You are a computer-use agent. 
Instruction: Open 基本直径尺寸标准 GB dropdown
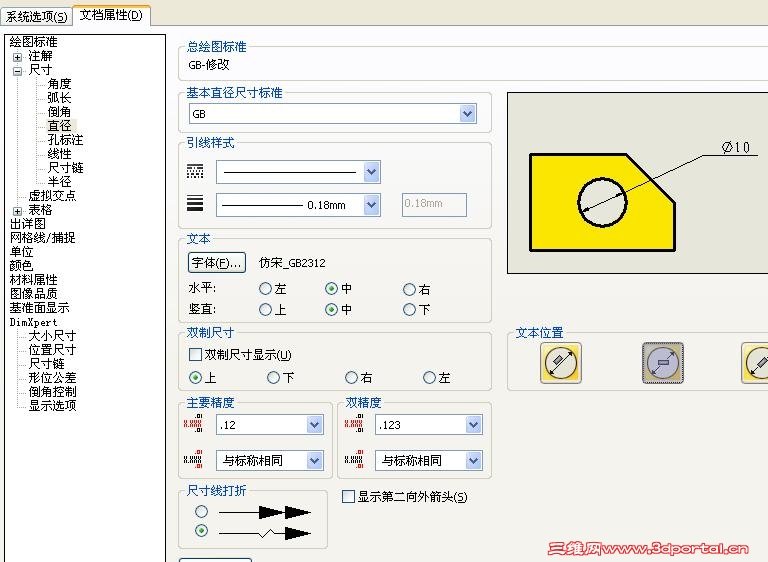468,114
